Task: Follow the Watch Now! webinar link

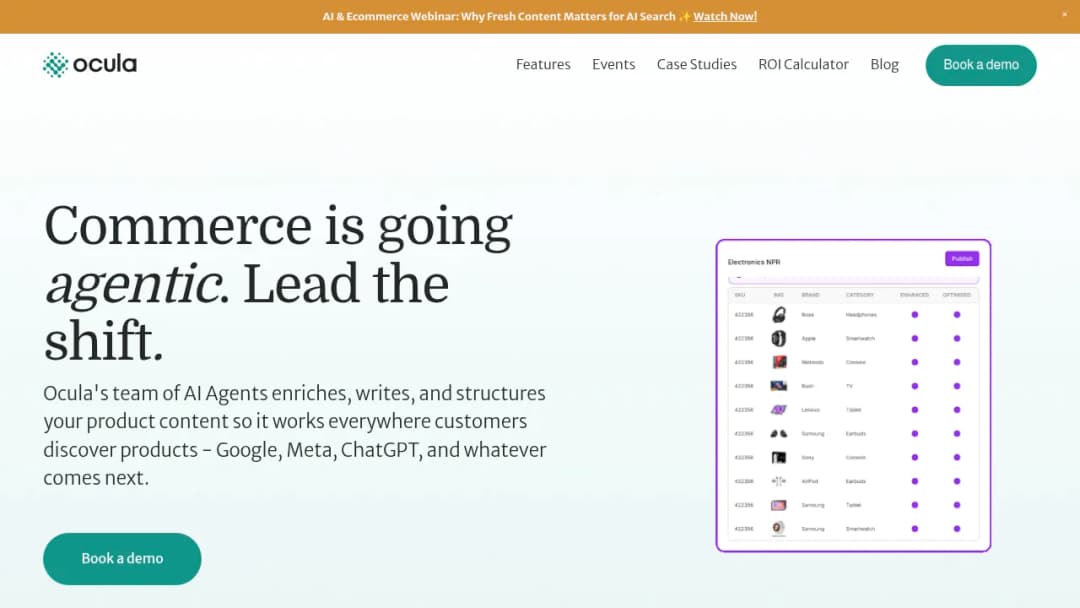Action: [x=725, y=17]
